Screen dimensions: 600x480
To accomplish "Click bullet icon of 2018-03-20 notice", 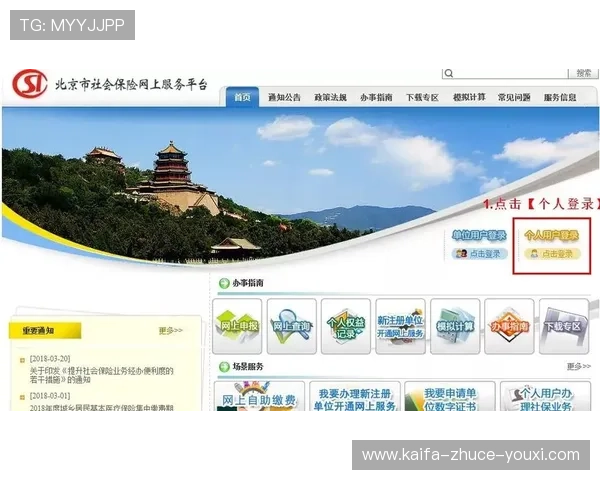I will [x=22, y=360].
